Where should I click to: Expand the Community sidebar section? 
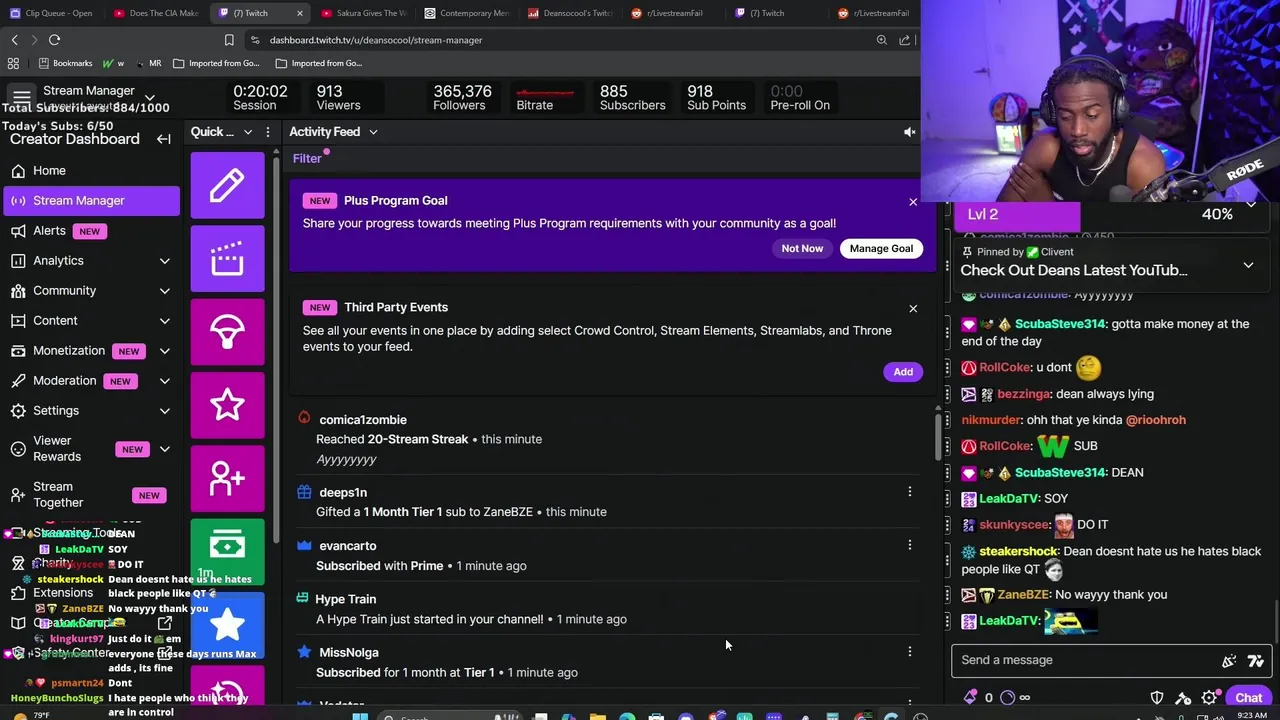(164, 291)
